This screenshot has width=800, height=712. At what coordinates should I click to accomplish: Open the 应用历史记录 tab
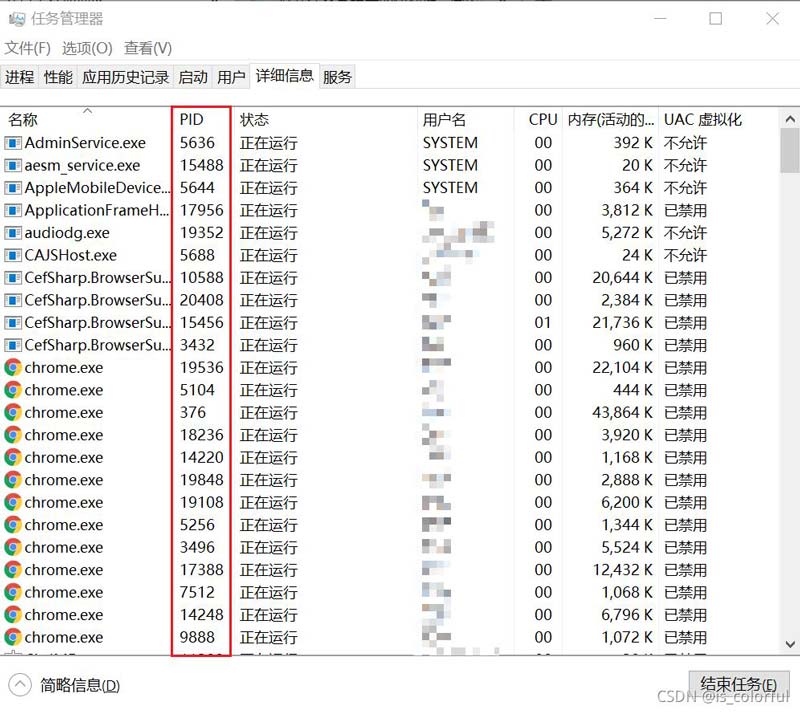click(126, 77)
